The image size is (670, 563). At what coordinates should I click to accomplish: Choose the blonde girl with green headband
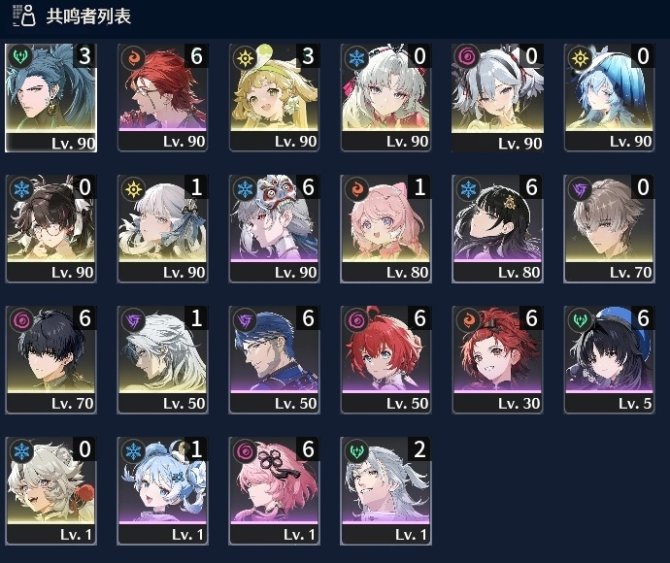pos(274,98)
